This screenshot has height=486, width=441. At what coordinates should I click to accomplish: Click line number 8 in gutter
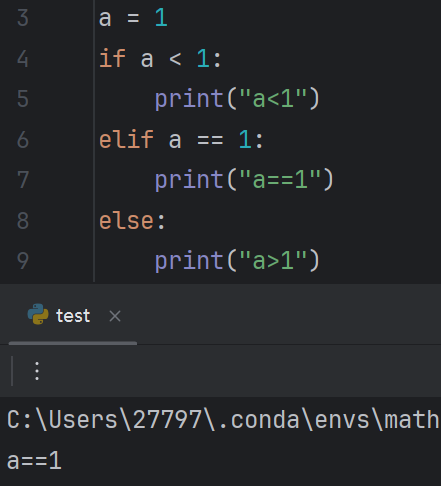pyautogui.click(x=23, y=221)
